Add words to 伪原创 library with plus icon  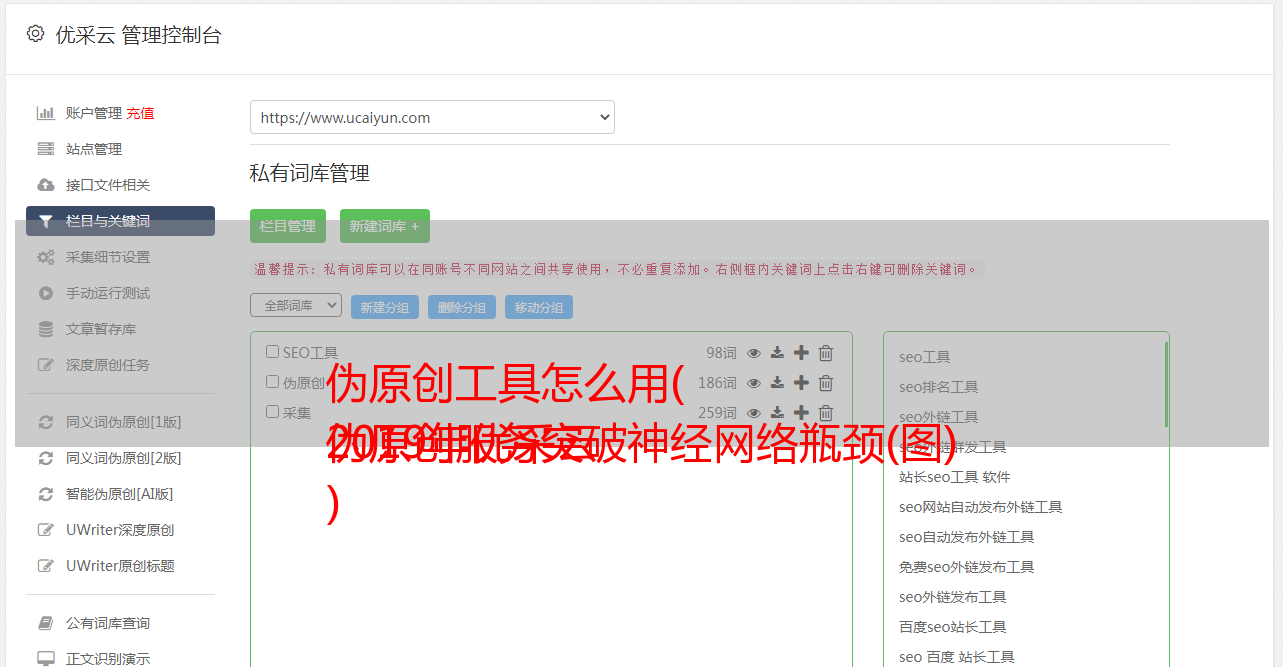(x=801, y=383)
